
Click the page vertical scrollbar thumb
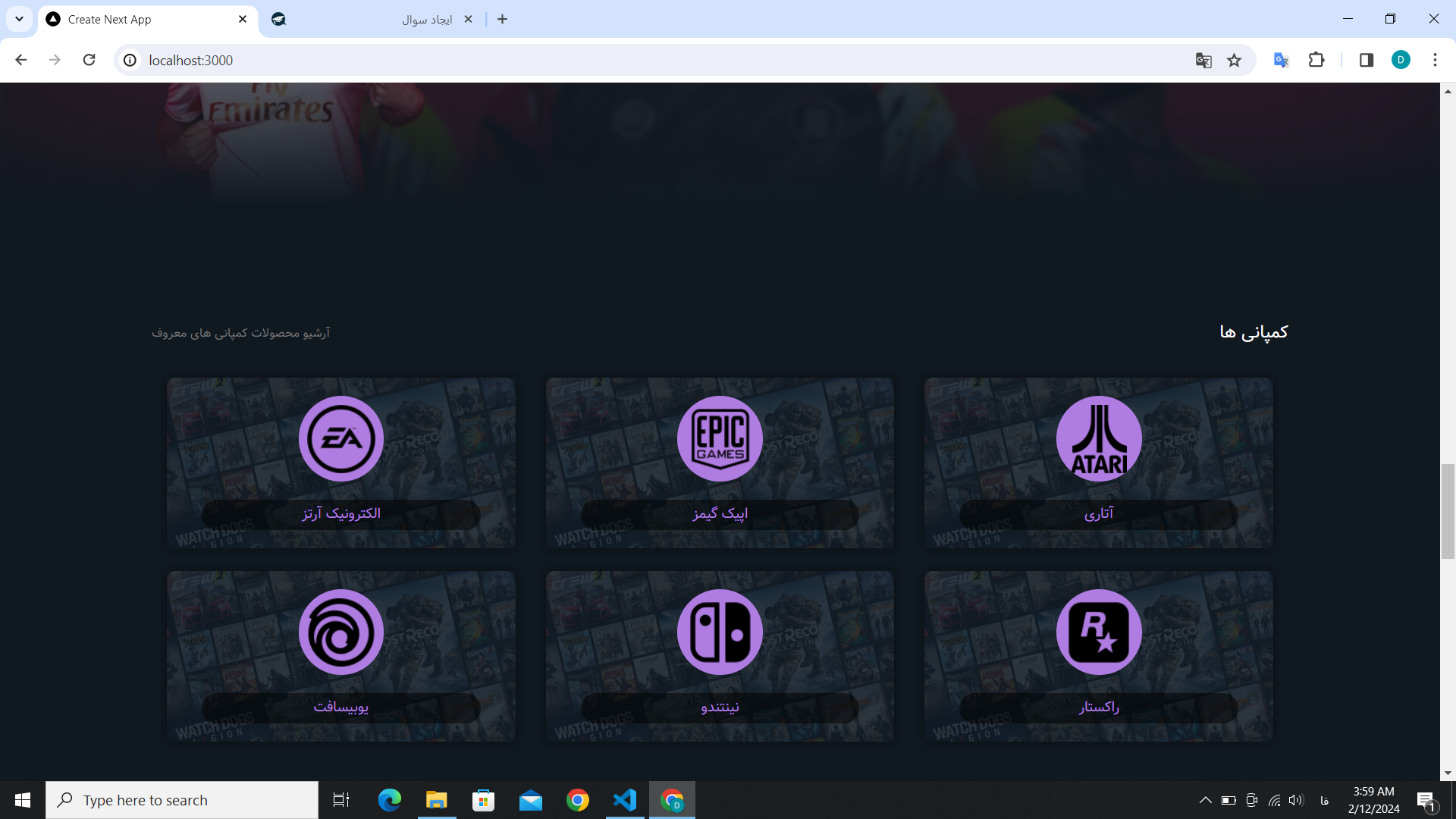pyautogui.click(x=1448, y=513)
